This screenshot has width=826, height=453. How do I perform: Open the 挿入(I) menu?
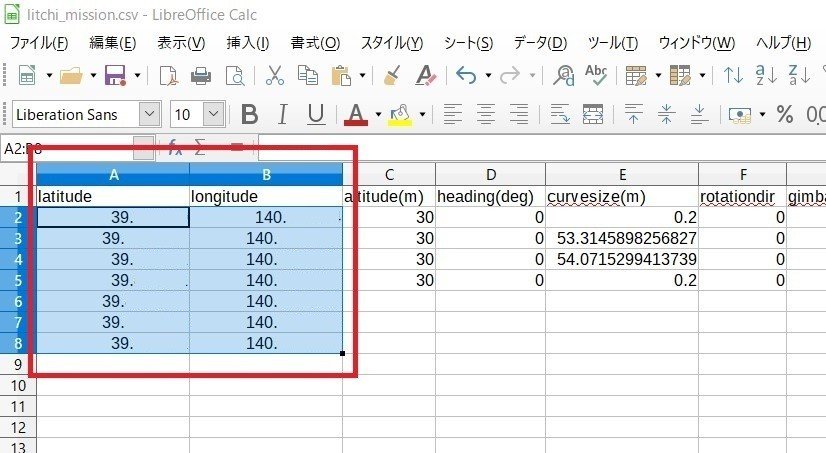coord(248,43)
